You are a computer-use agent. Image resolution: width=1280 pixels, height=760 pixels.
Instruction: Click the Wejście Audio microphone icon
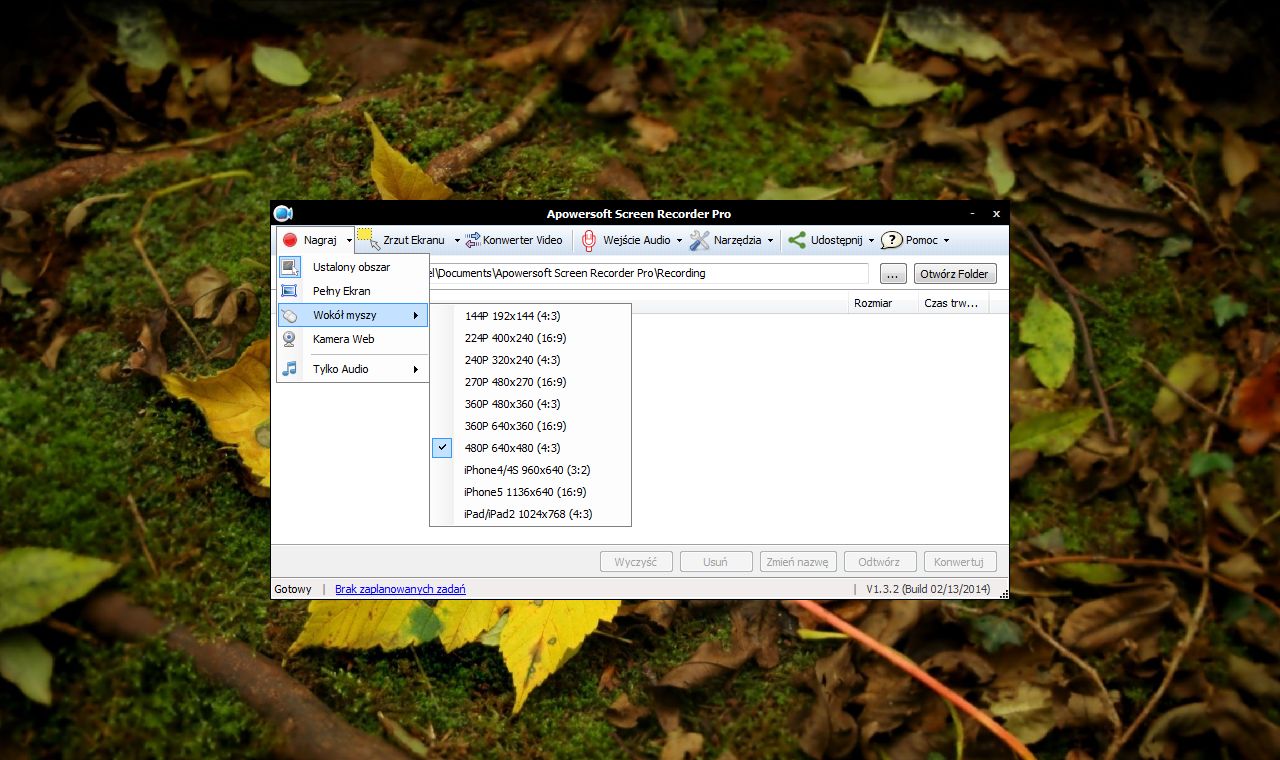click(x=589, y=240)
